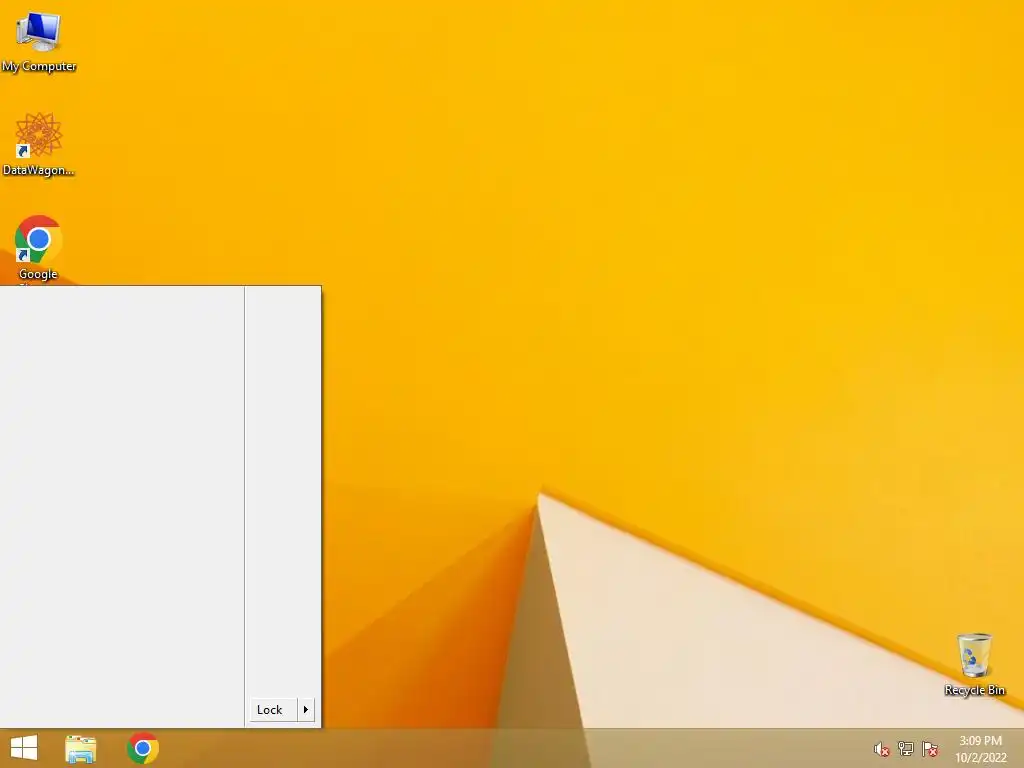Select the Recycle Bin icon
The image size is (1024, 768).
(x=974, y=664)
